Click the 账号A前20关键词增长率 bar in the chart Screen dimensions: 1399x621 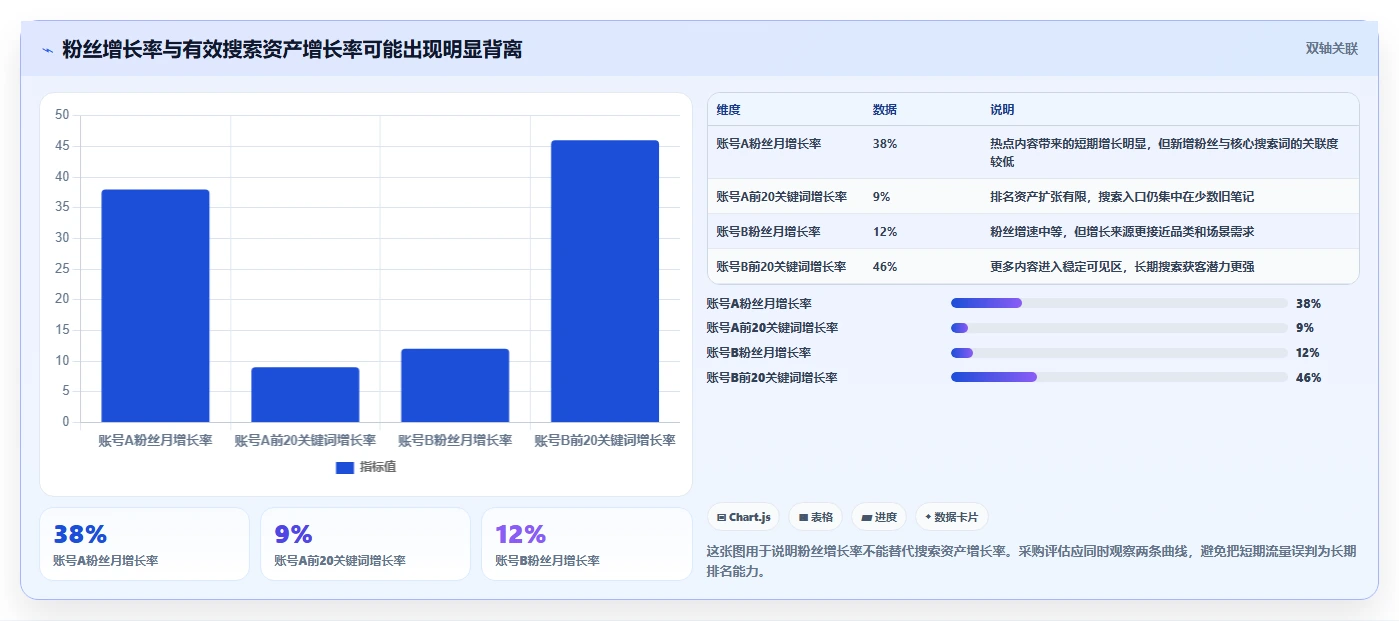pos(305,395)
